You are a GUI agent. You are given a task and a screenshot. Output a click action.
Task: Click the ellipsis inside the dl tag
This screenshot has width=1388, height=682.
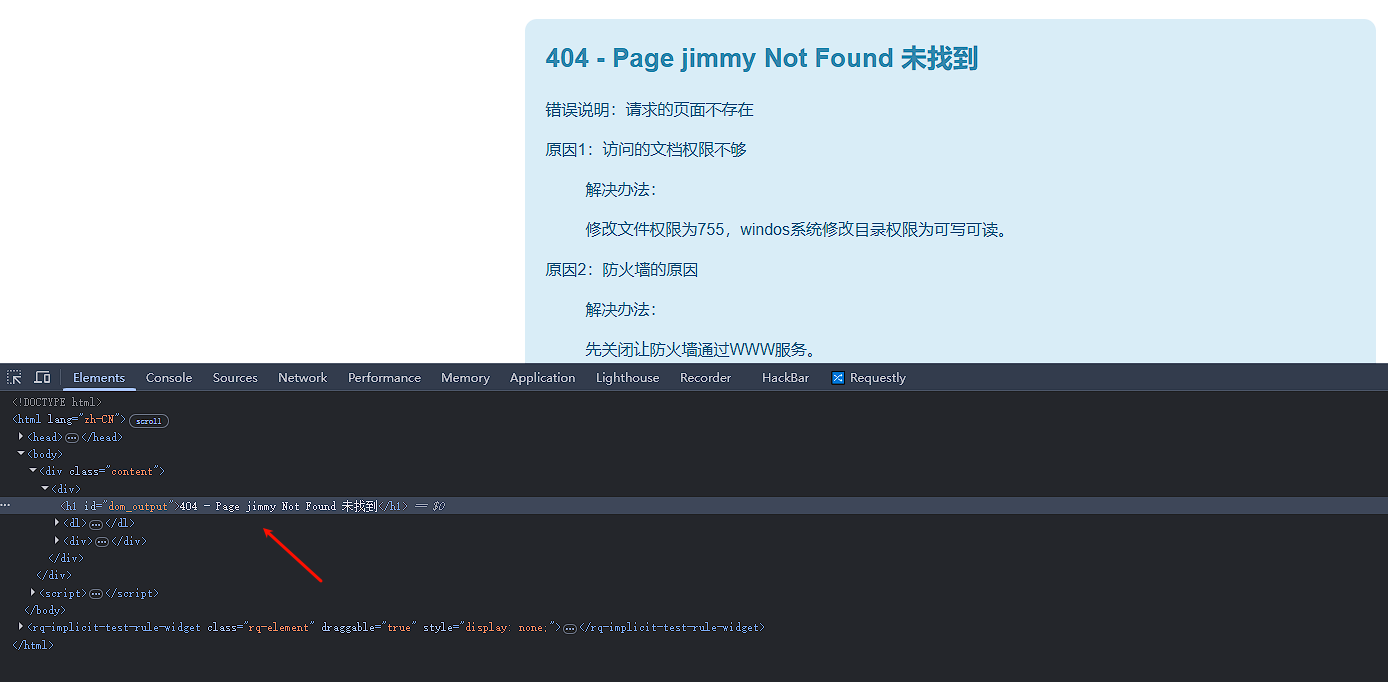coord(96,524)
